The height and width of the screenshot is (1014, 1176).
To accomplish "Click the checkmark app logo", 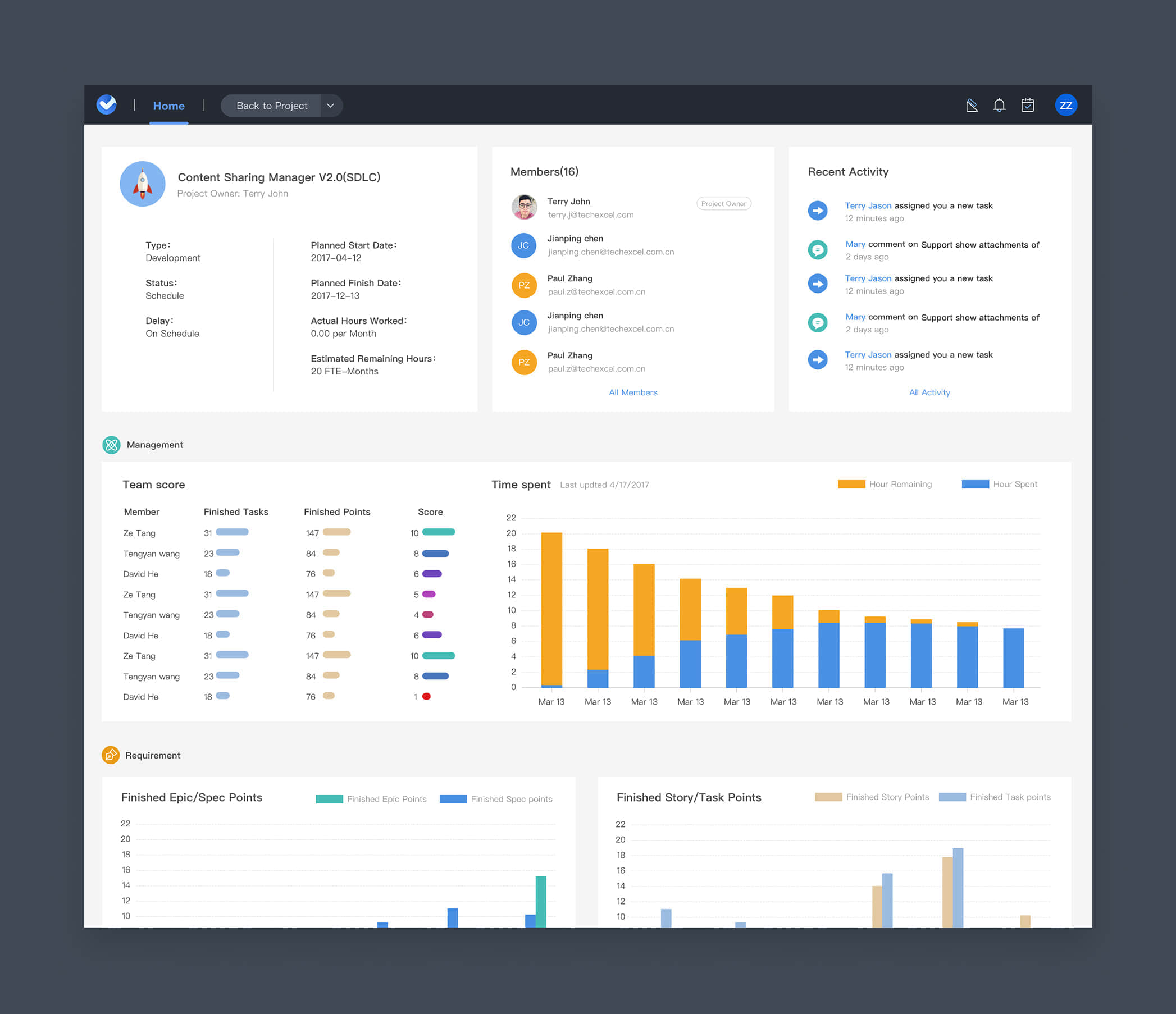I will click(x=107, y=105).
